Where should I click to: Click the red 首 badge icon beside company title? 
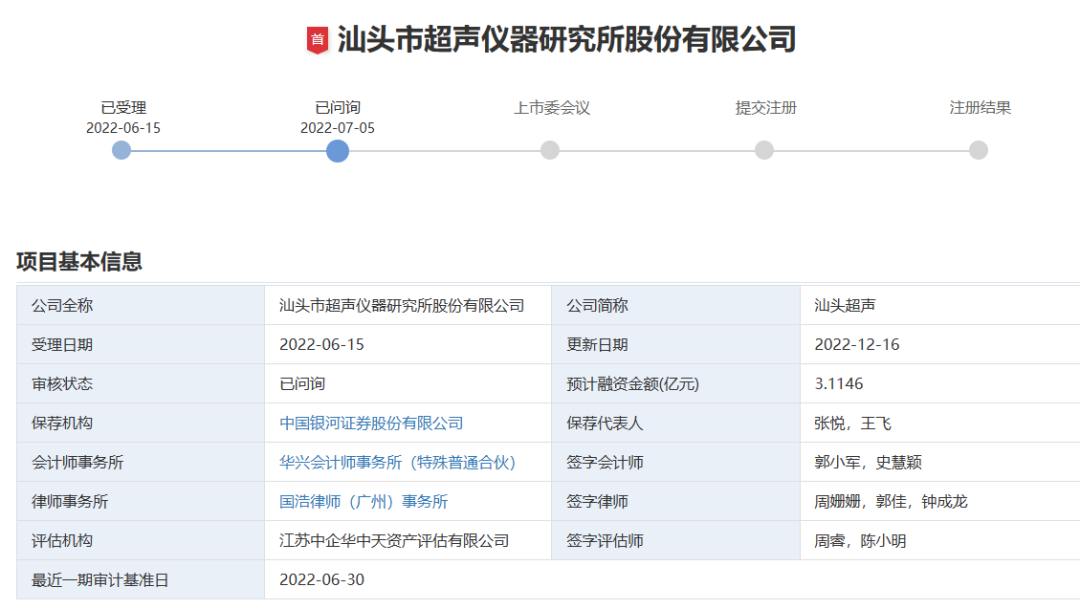tap(318, 40)
